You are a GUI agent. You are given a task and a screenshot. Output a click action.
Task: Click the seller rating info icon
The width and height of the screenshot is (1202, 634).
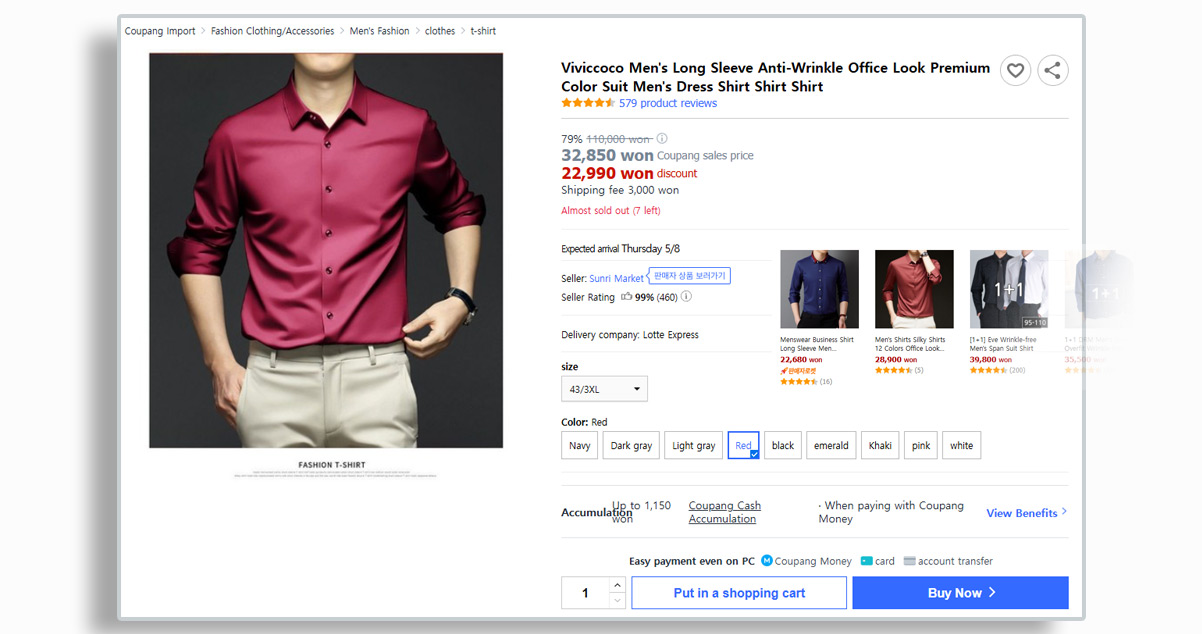click(686, 297)
